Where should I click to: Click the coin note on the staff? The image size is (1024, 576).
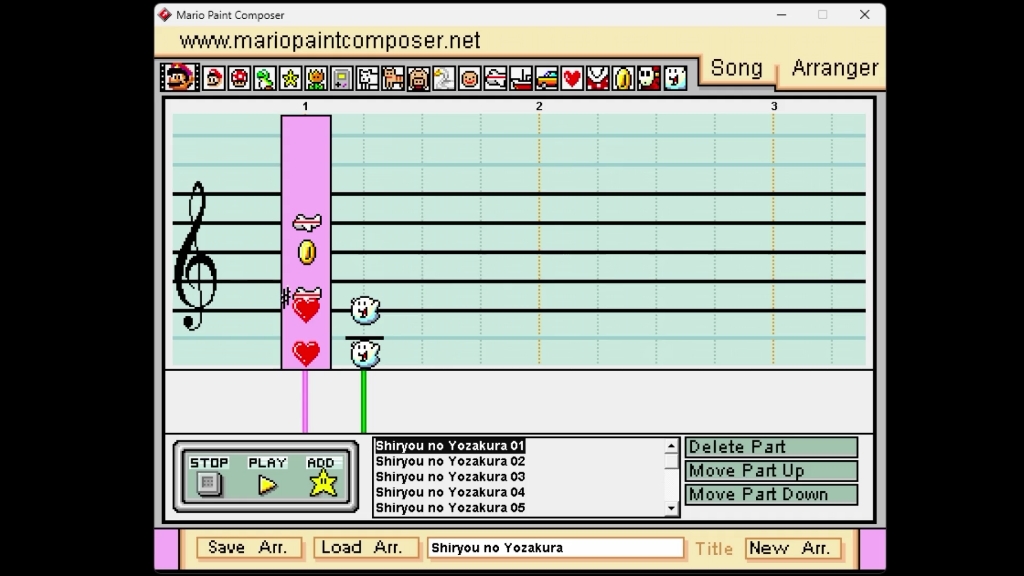coord(306,252)
